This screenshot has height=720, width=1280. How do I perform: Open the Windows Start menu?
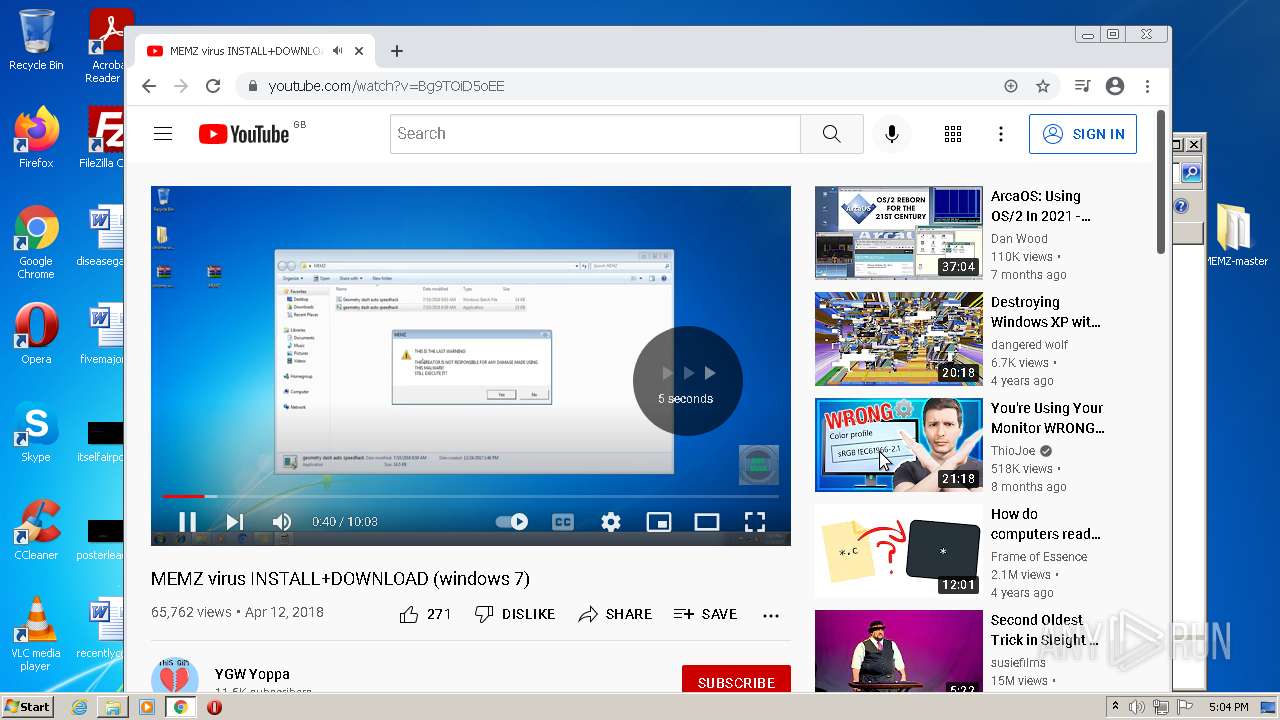(x=28, y=706)
